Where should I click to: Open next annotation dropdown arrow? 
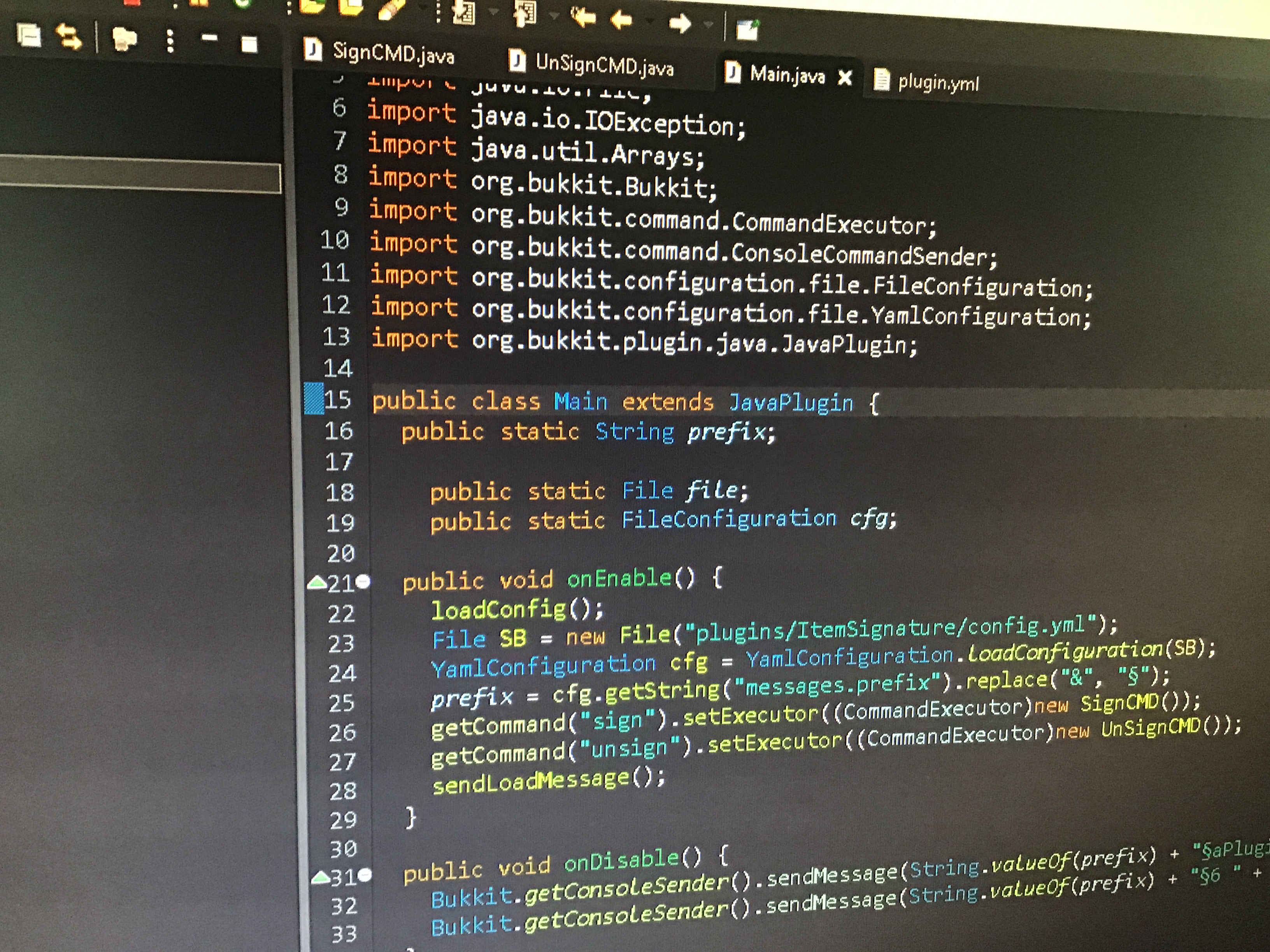click(494, 12)
